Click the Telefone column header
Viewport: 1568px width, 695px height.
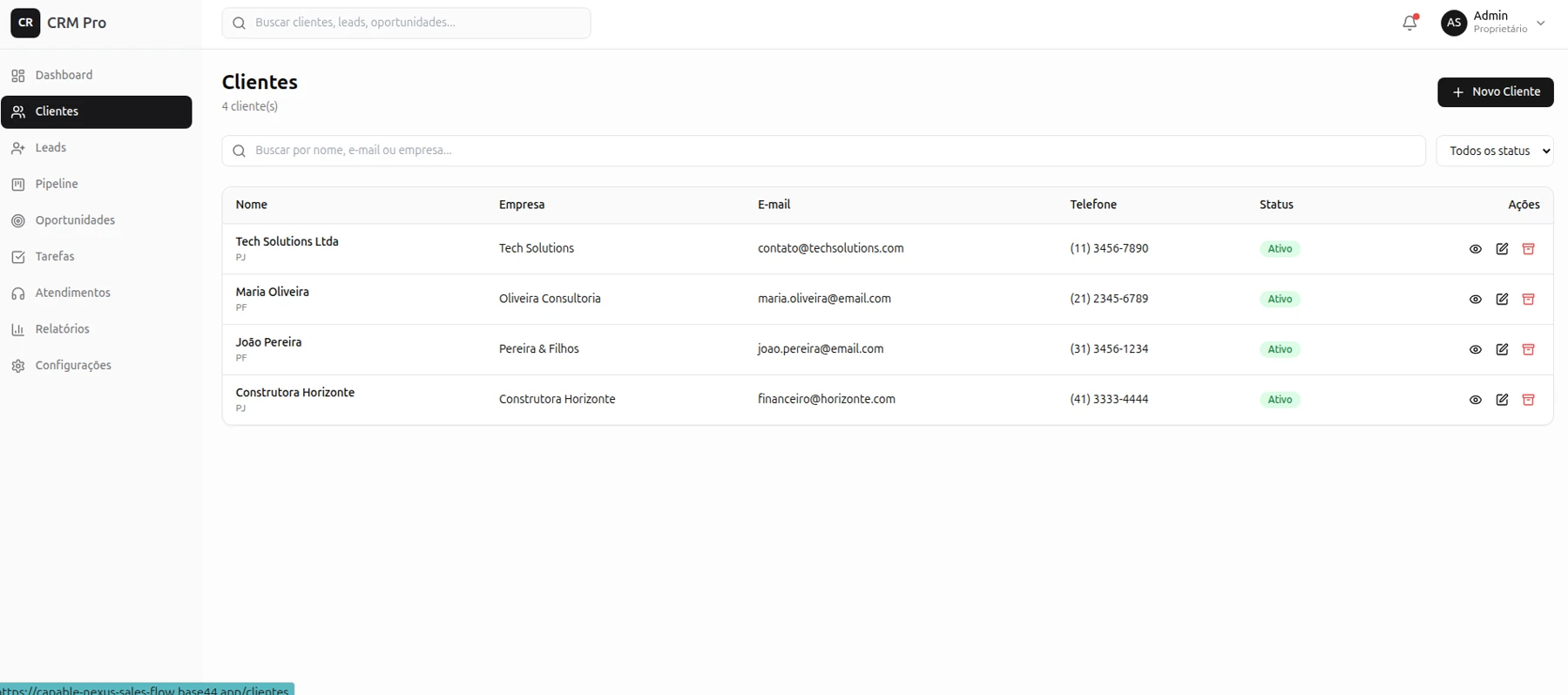coord(1093,205)
